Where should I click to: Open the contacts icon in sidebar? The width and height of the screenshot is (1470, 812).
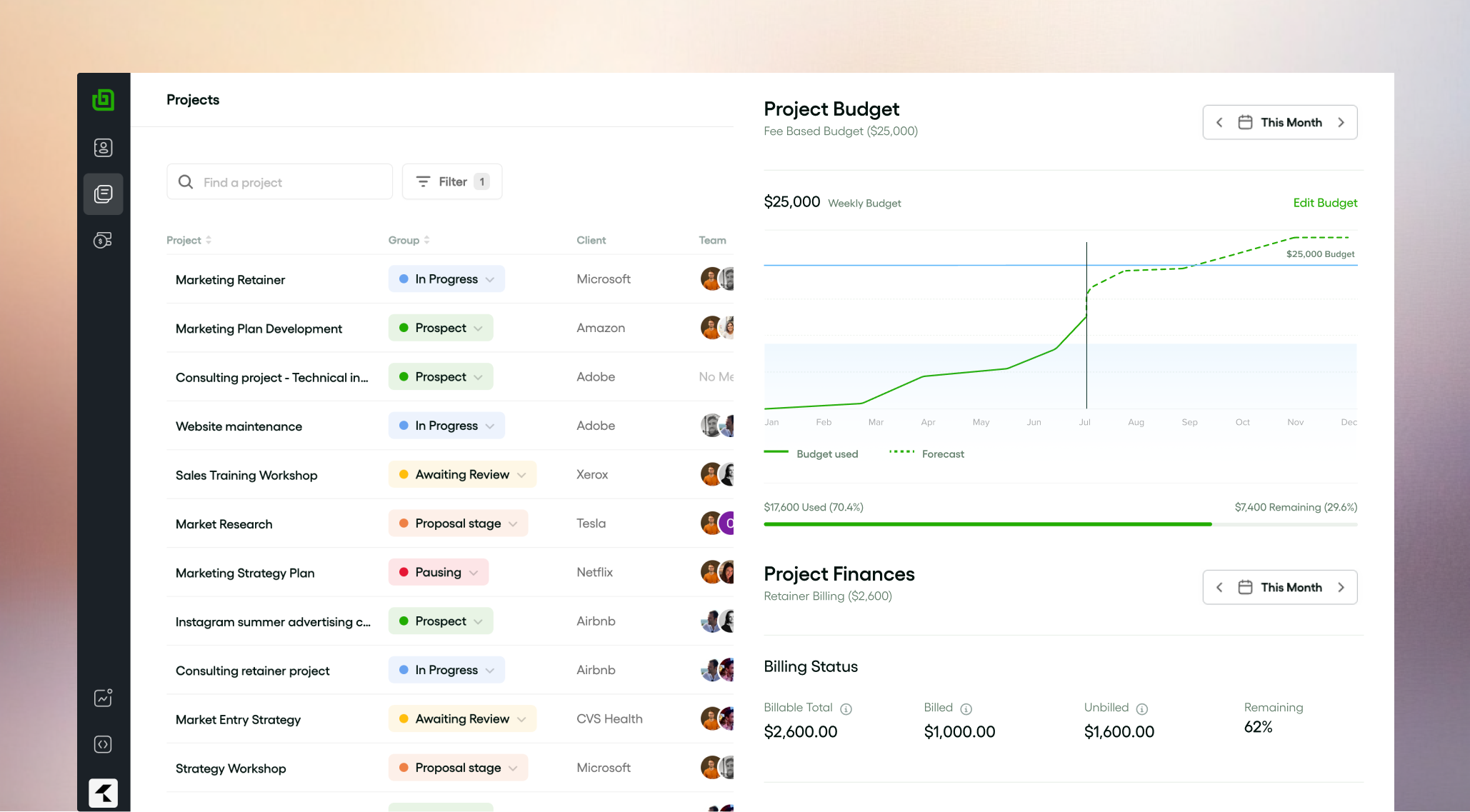[x=104, y=148]
